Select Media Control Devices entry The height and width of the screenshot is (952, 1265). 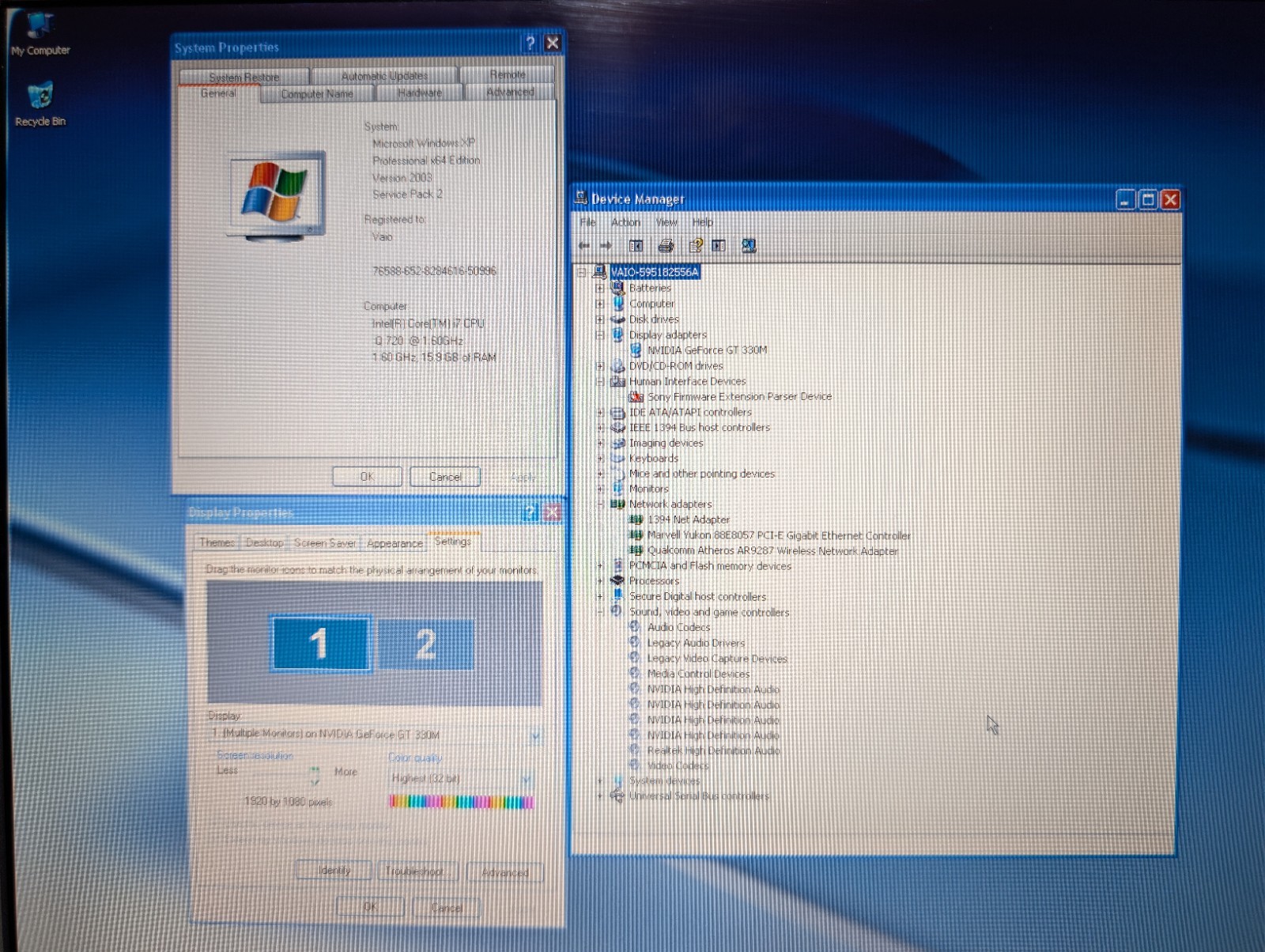point(698,674)
